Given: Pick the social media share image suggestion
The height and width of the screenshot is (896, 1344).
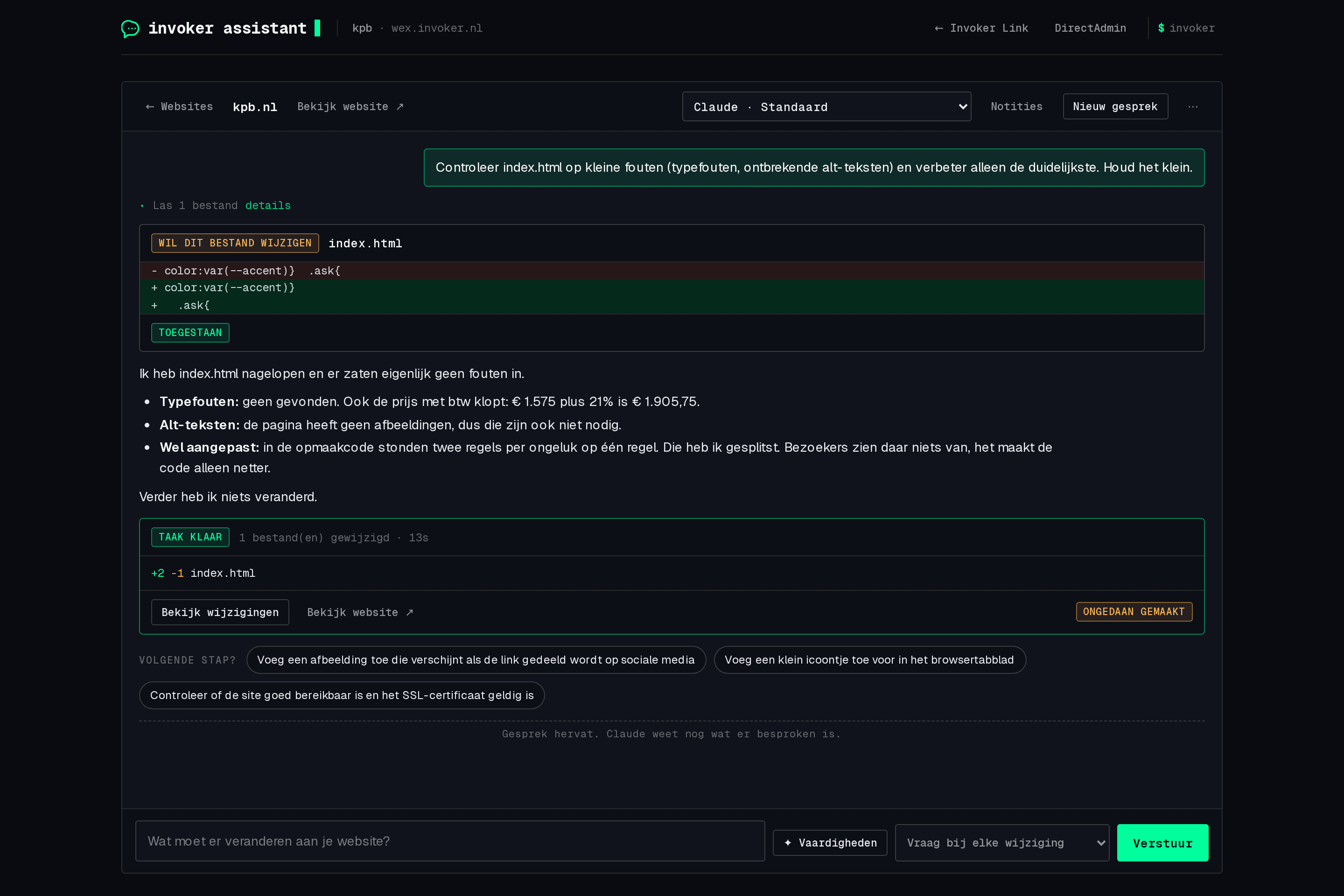Looking at the screenshot, I should click(476, 659).
